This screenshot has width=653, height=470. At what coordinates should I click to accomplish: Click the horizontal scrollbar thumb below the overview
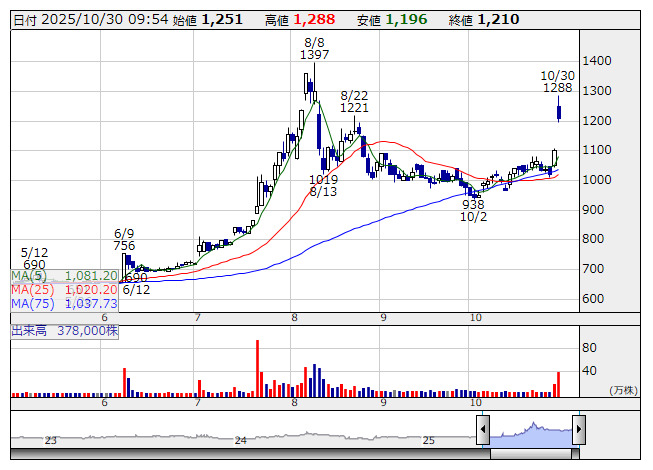pyautogui.click(x=530, y=457)
